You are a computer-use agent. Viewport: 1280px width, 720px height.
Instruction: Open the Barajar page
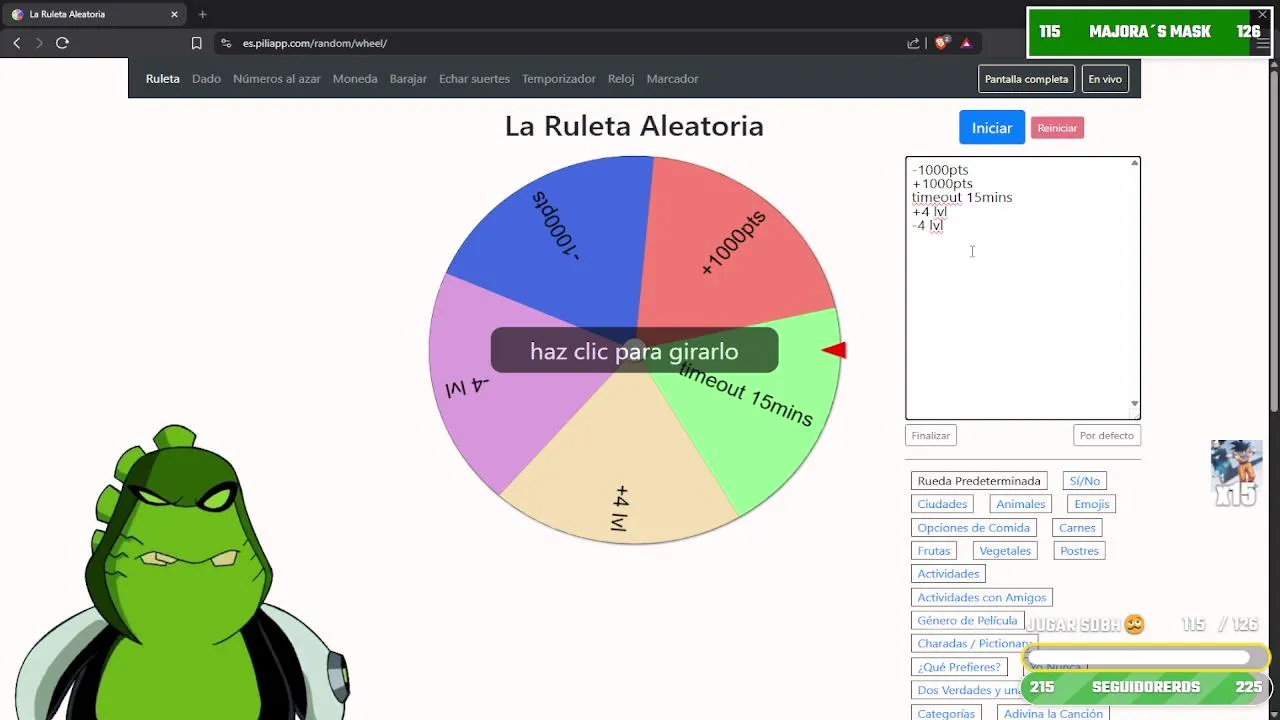pos(408,78)
